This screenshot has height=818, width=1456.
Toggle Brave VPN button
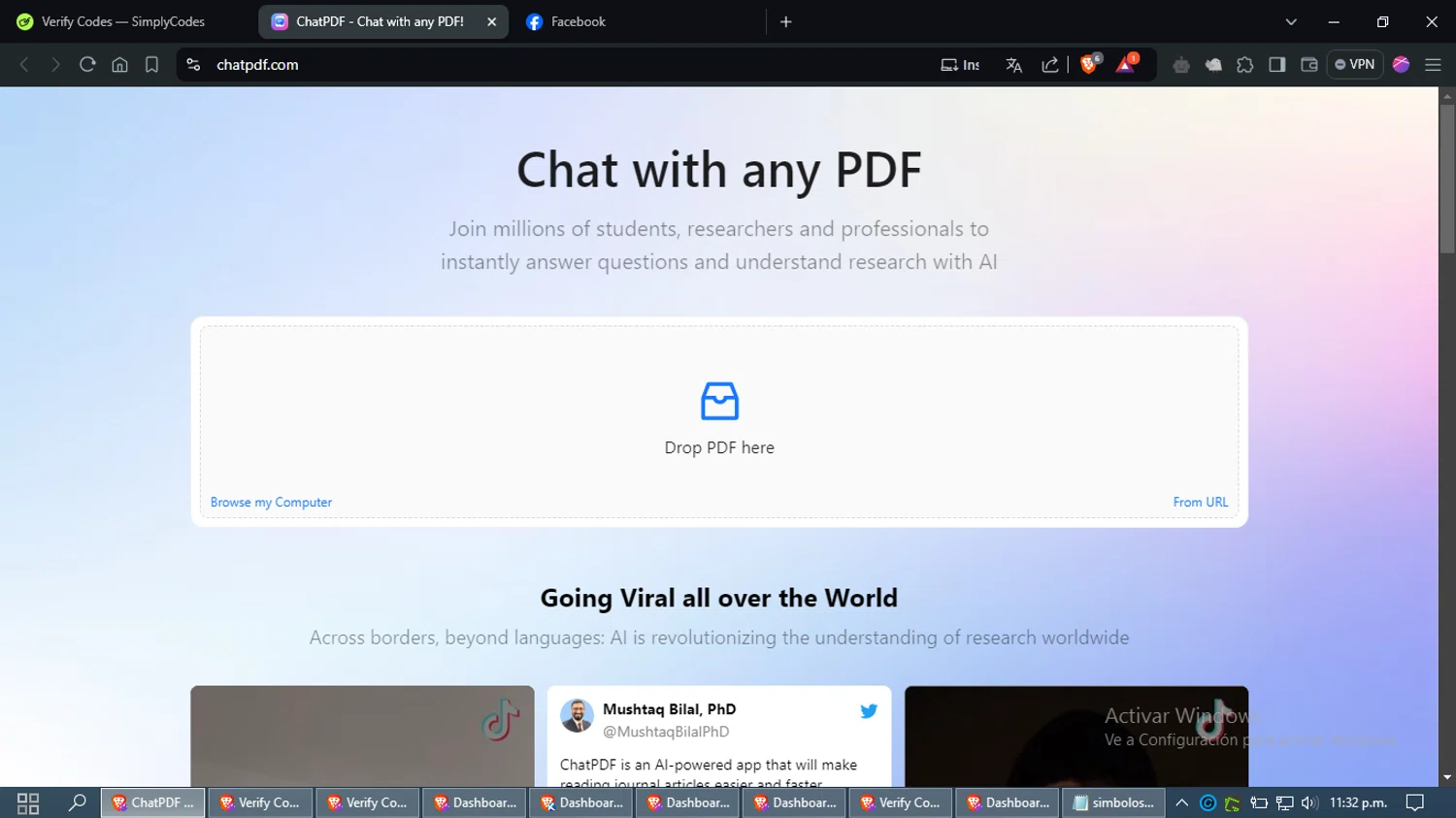1355,65
